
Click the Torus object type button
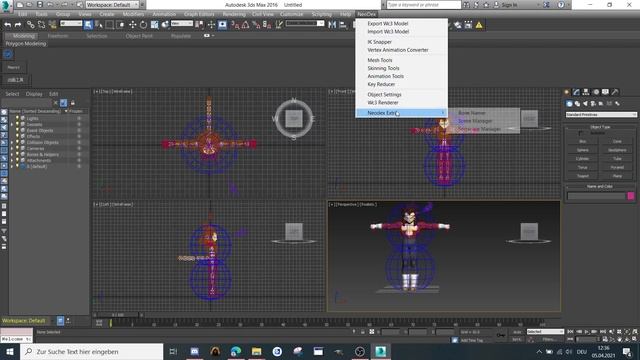tap(582, 167)
